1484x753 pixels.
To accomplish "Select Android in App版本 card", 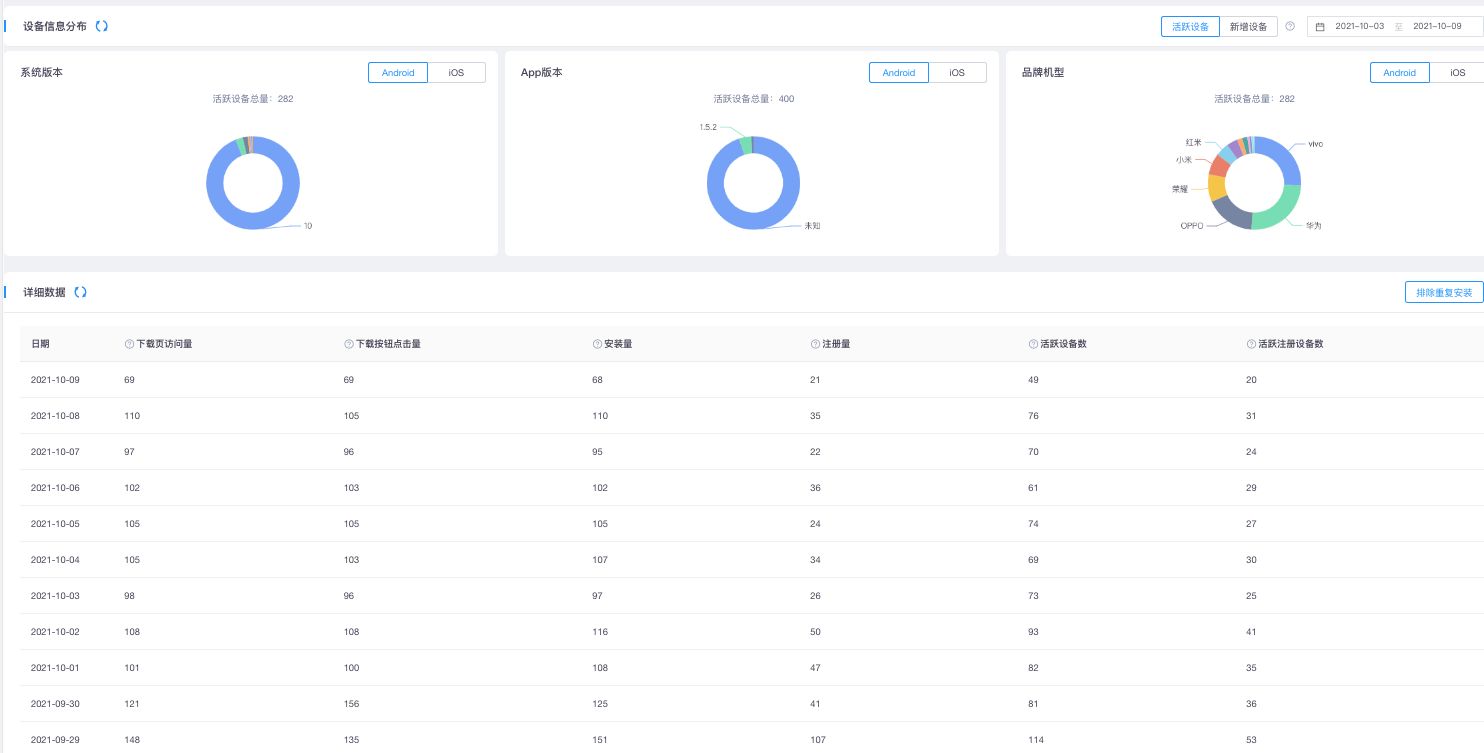I will click(x=899, y=72).
